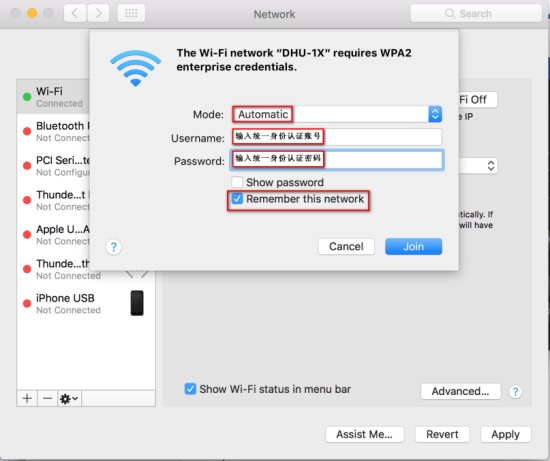
Task: Click help icon beside Advanced button
Action: 515,391
